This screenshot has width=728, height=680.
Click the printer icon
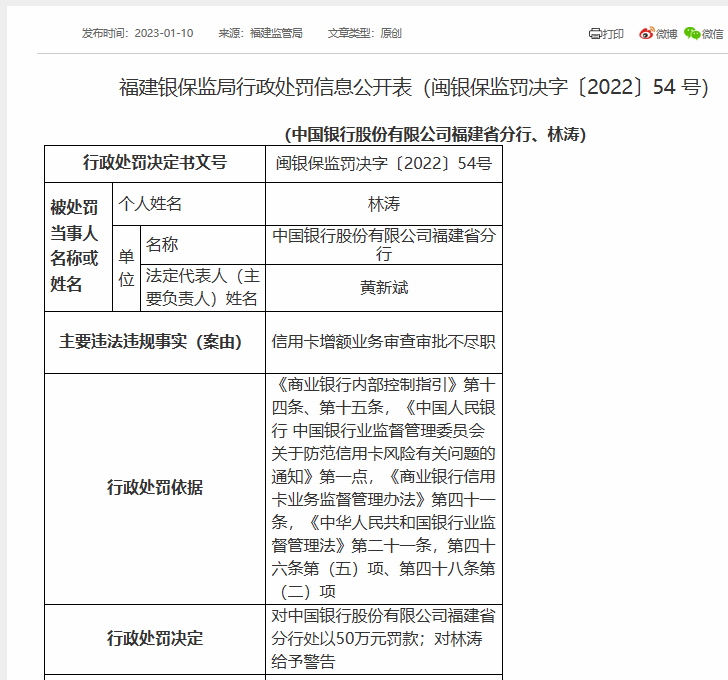point(595,33)
